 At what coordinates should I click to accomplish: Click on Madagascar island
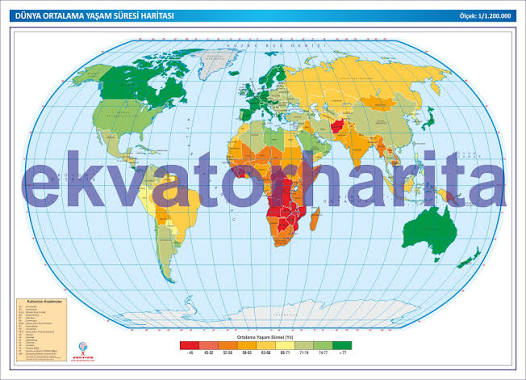[x=315, y=218]
